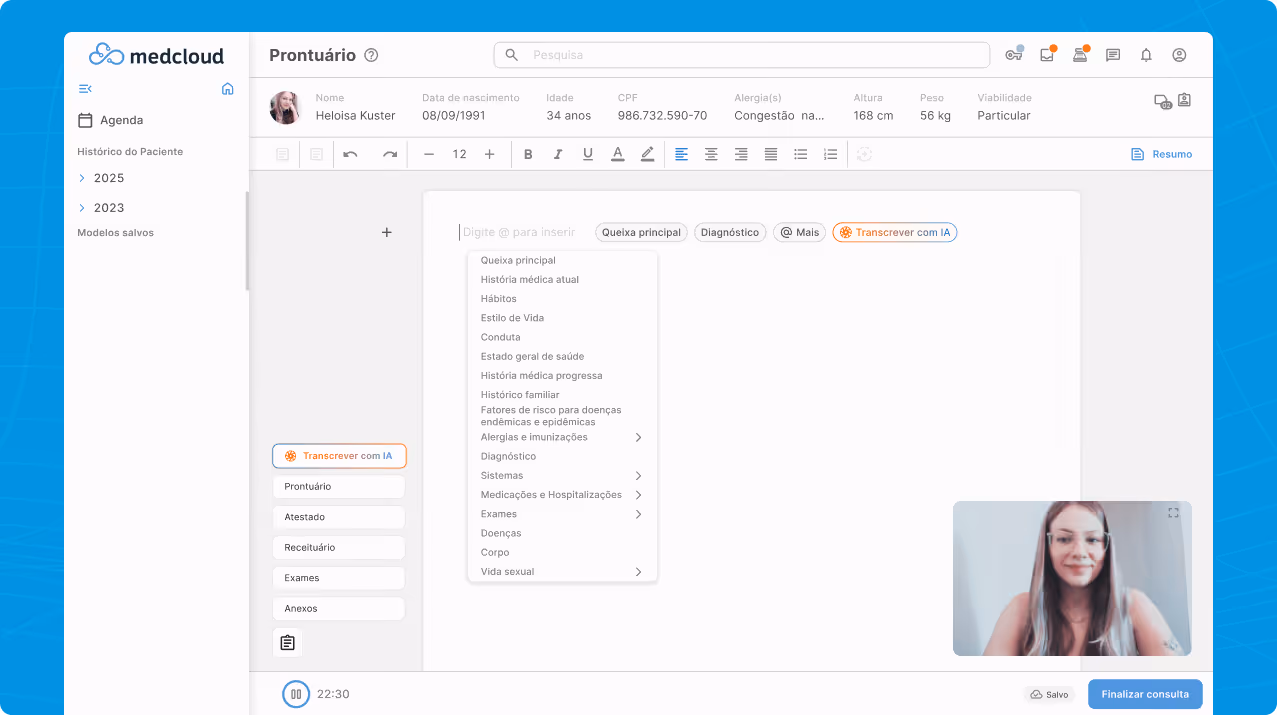
Task: Select Diagnóstico from the insert menu
Action: pyautogui.click(x=502, y=456)
